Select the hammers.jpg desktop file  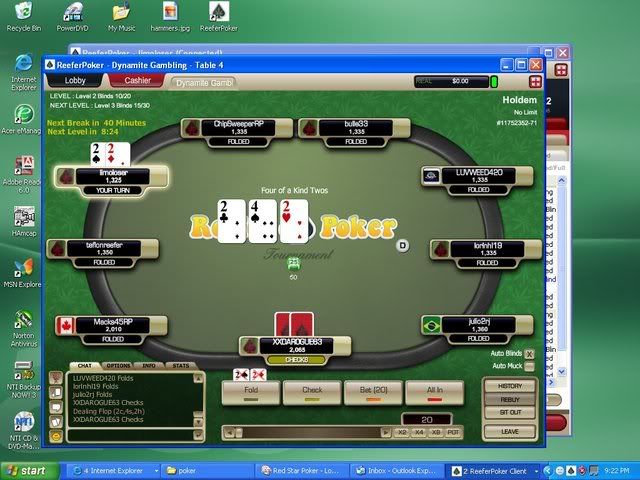click(x=170, y=16)
